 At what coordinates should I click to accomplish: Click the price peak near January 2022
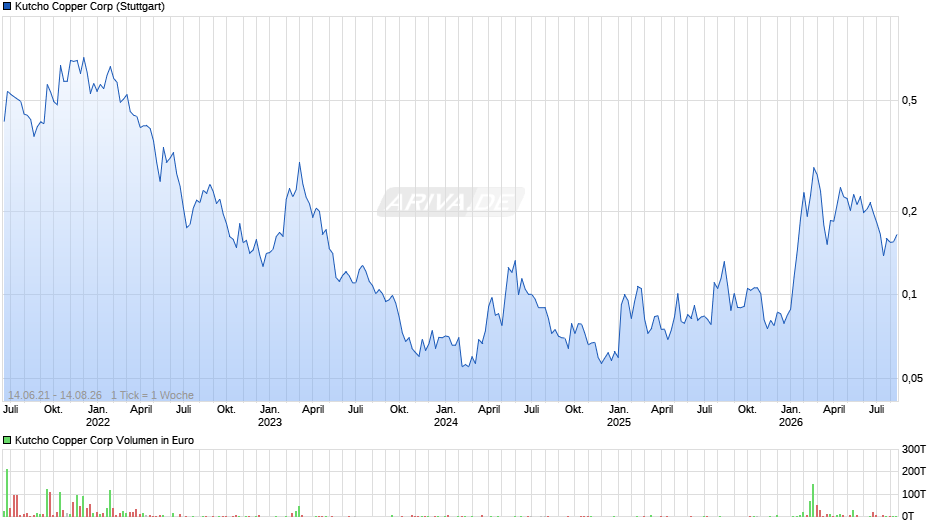click(83, 58)
